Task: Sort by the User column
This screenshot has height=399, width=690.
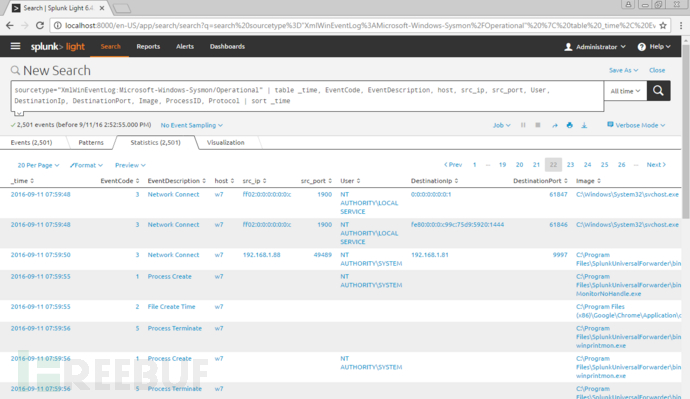Action: click(x=350, y=181)
